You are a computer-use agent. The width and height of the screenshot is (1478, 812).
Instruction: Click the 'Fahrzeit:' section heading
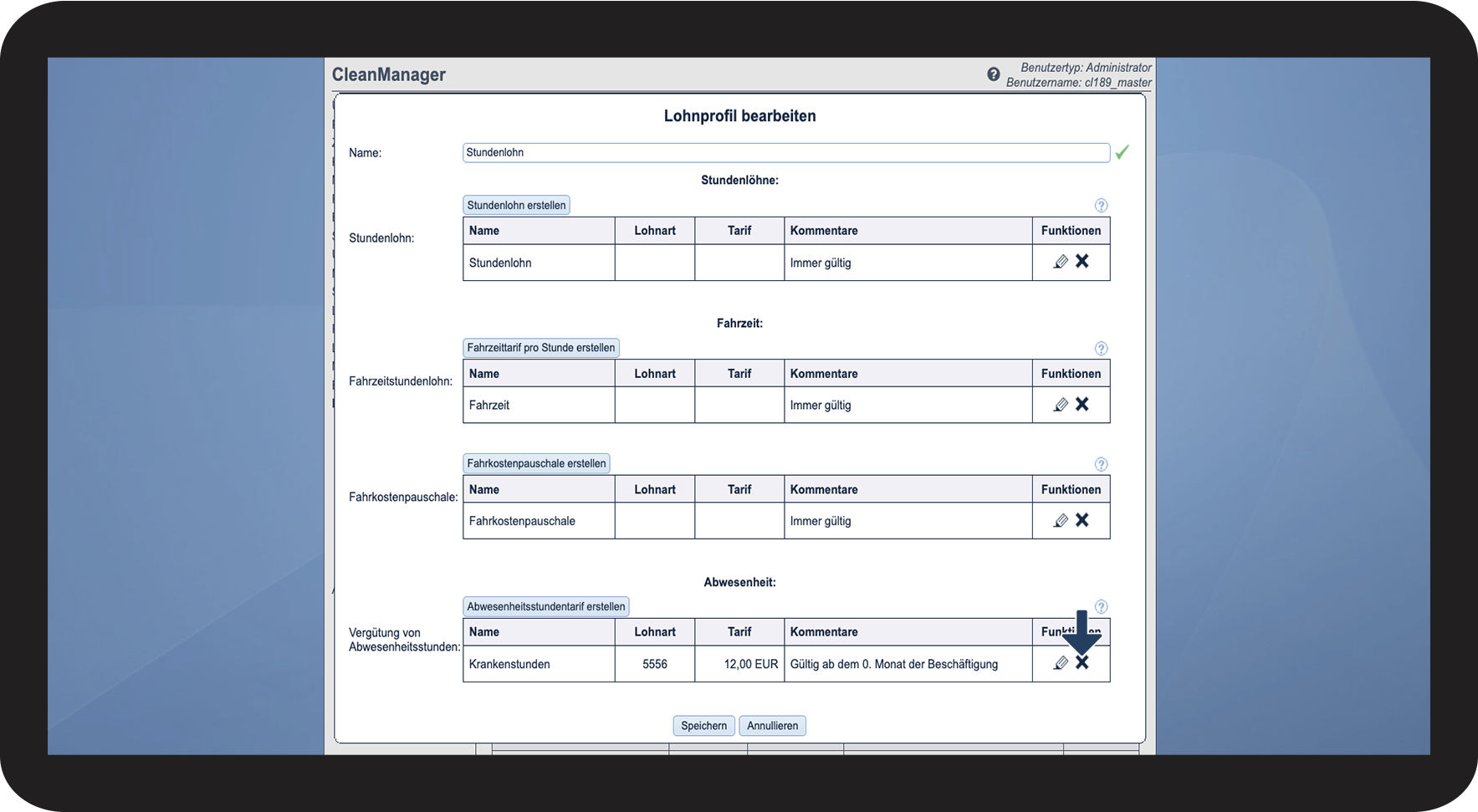740,323
